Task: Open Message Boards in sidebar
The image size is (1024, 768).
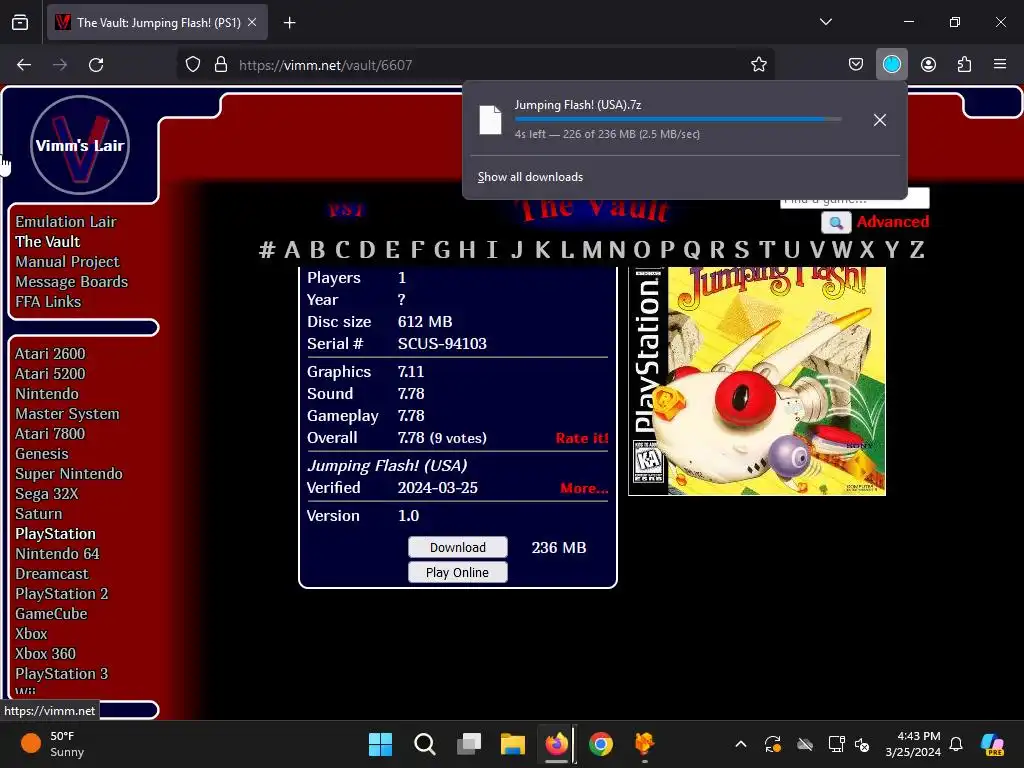Action: [x=72, y=282]
